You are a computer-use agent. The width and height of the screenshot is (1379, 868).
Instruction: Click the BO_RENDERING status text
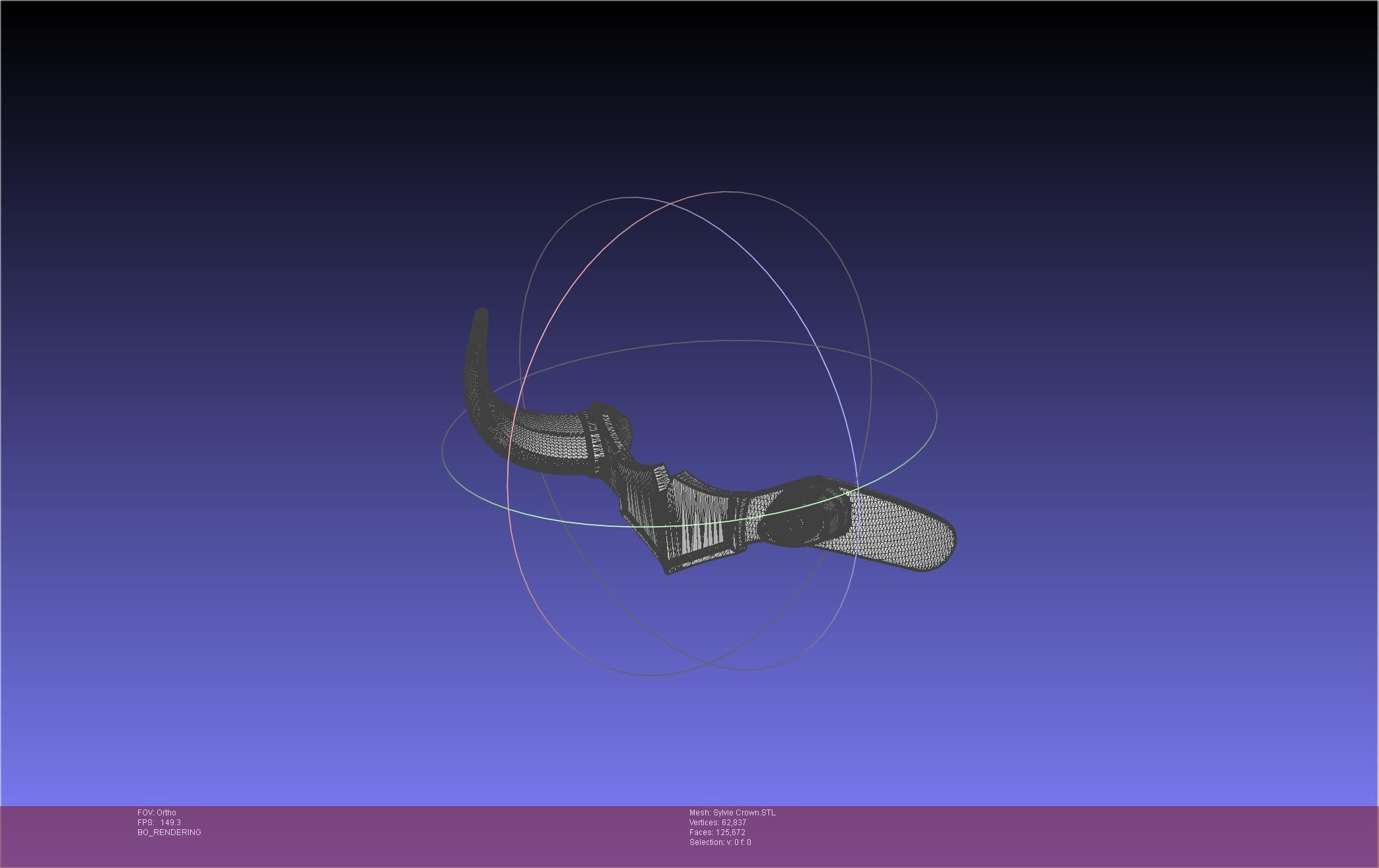click(x=169, y=832)
